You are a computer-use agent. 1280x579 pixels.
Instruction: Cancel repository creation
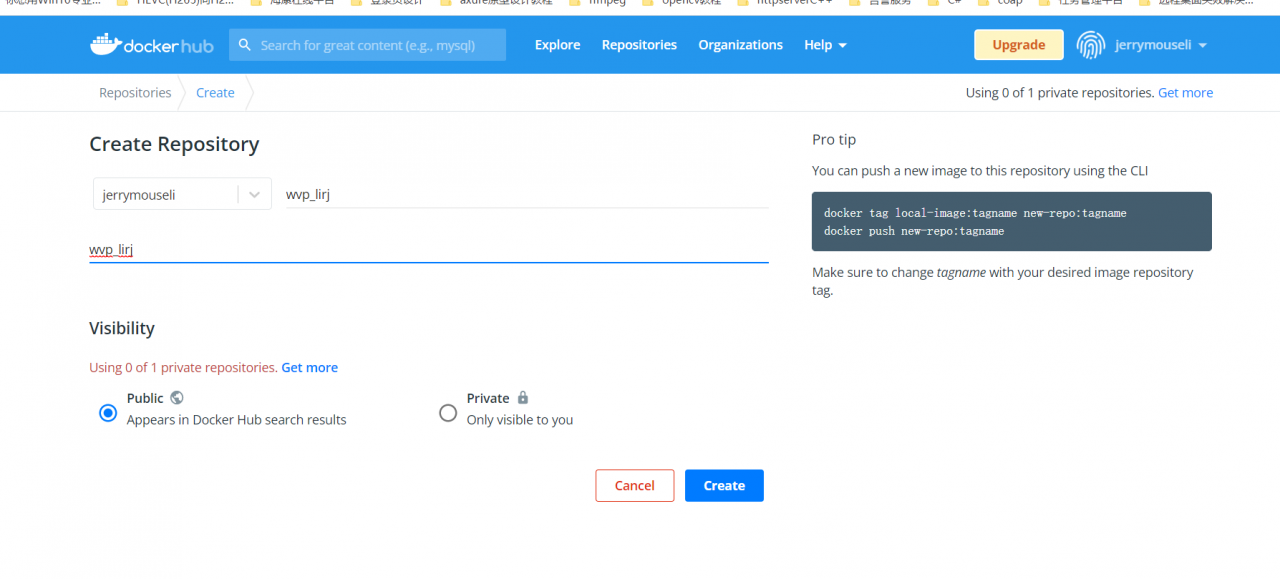(634, 485)
